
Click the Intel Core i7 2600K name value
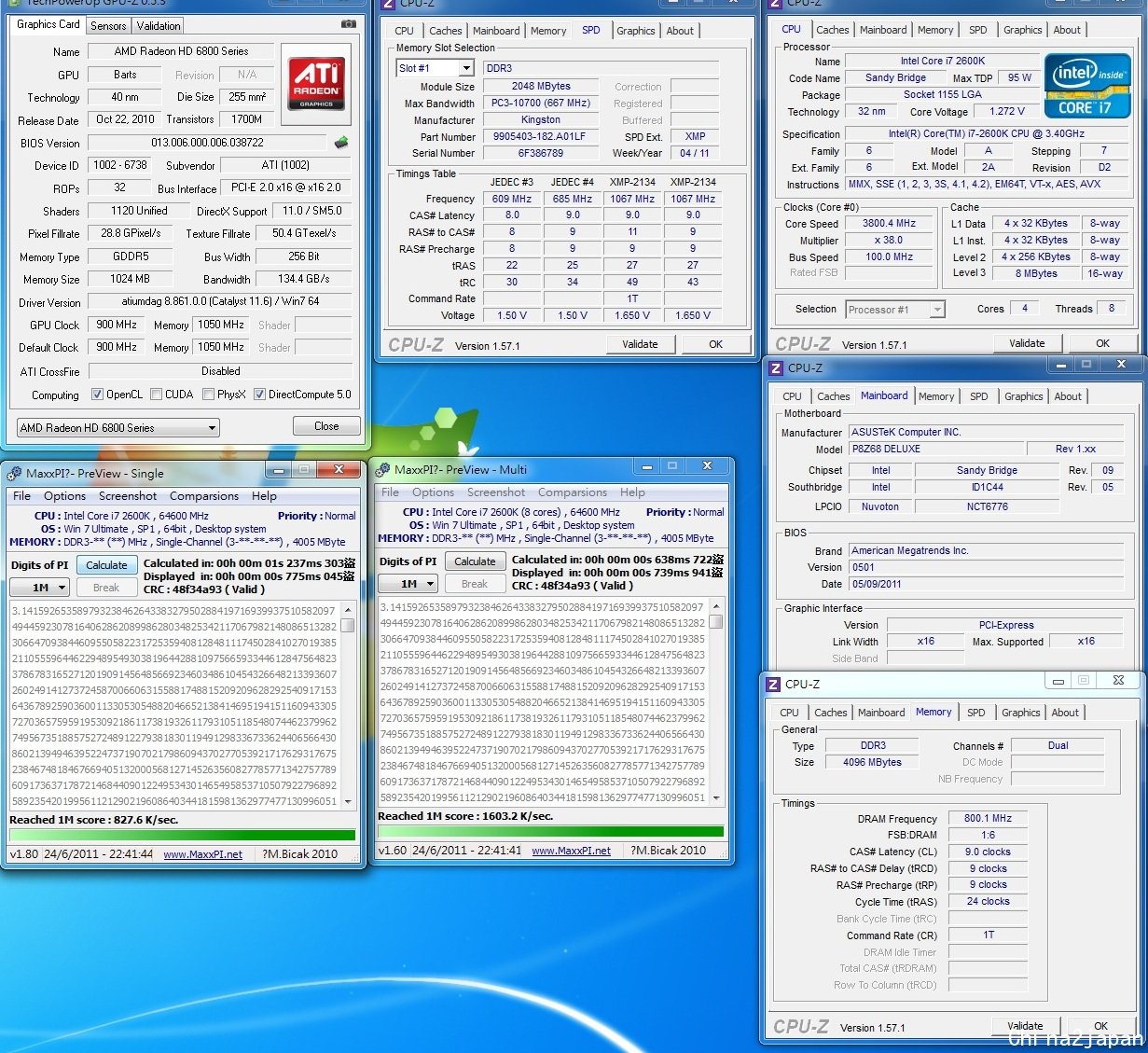pos(942,62)
